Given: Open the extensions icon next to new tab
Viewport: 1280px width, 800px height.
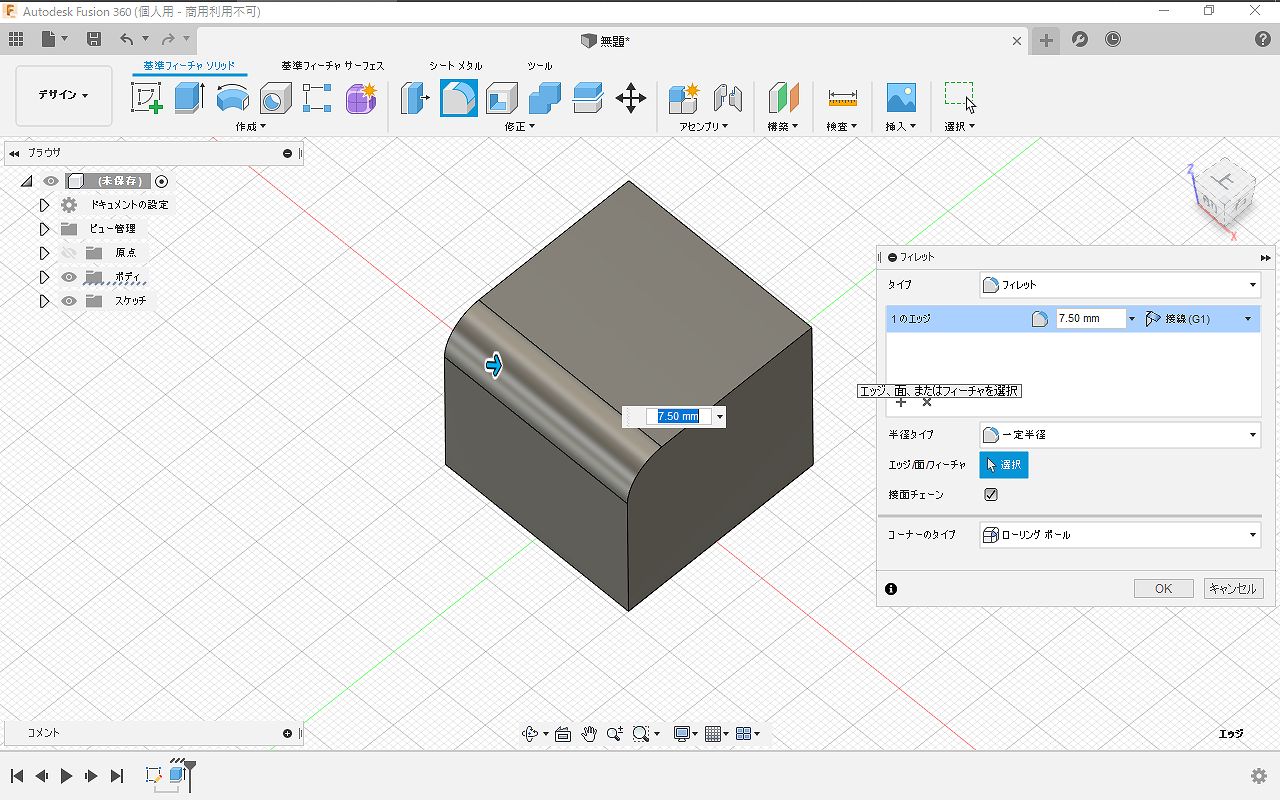Looking at the screenshot, I should tap(1079, 40).
